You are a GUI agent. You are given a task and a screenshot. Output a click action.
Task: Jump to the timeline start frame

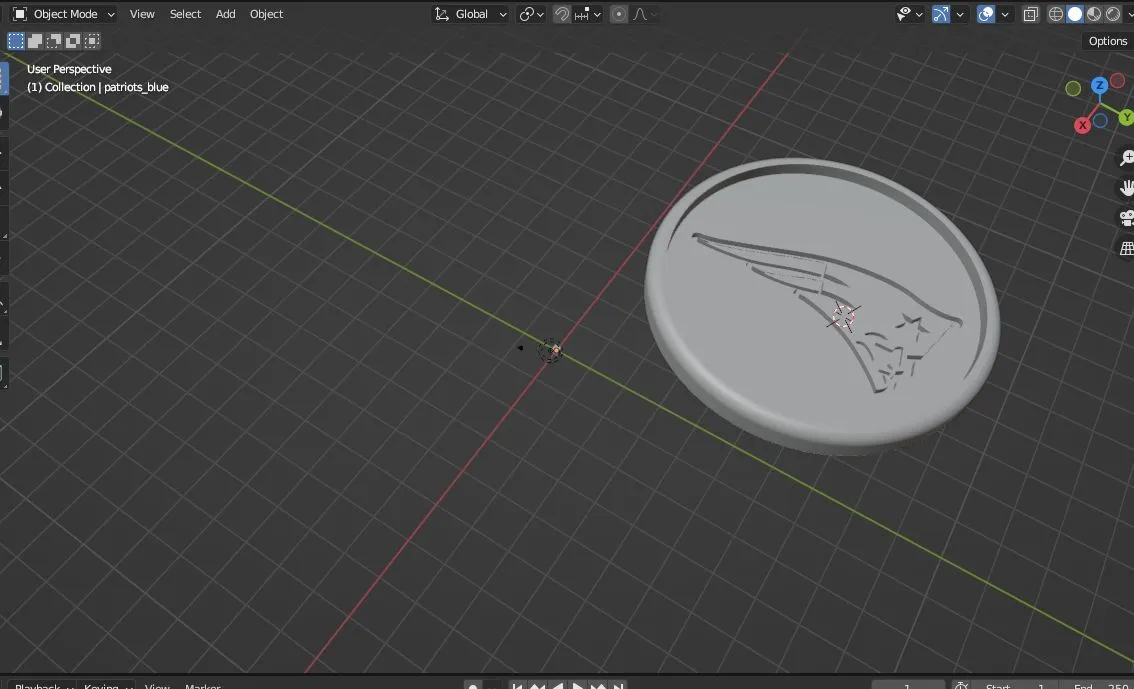[x=518, y=685]
